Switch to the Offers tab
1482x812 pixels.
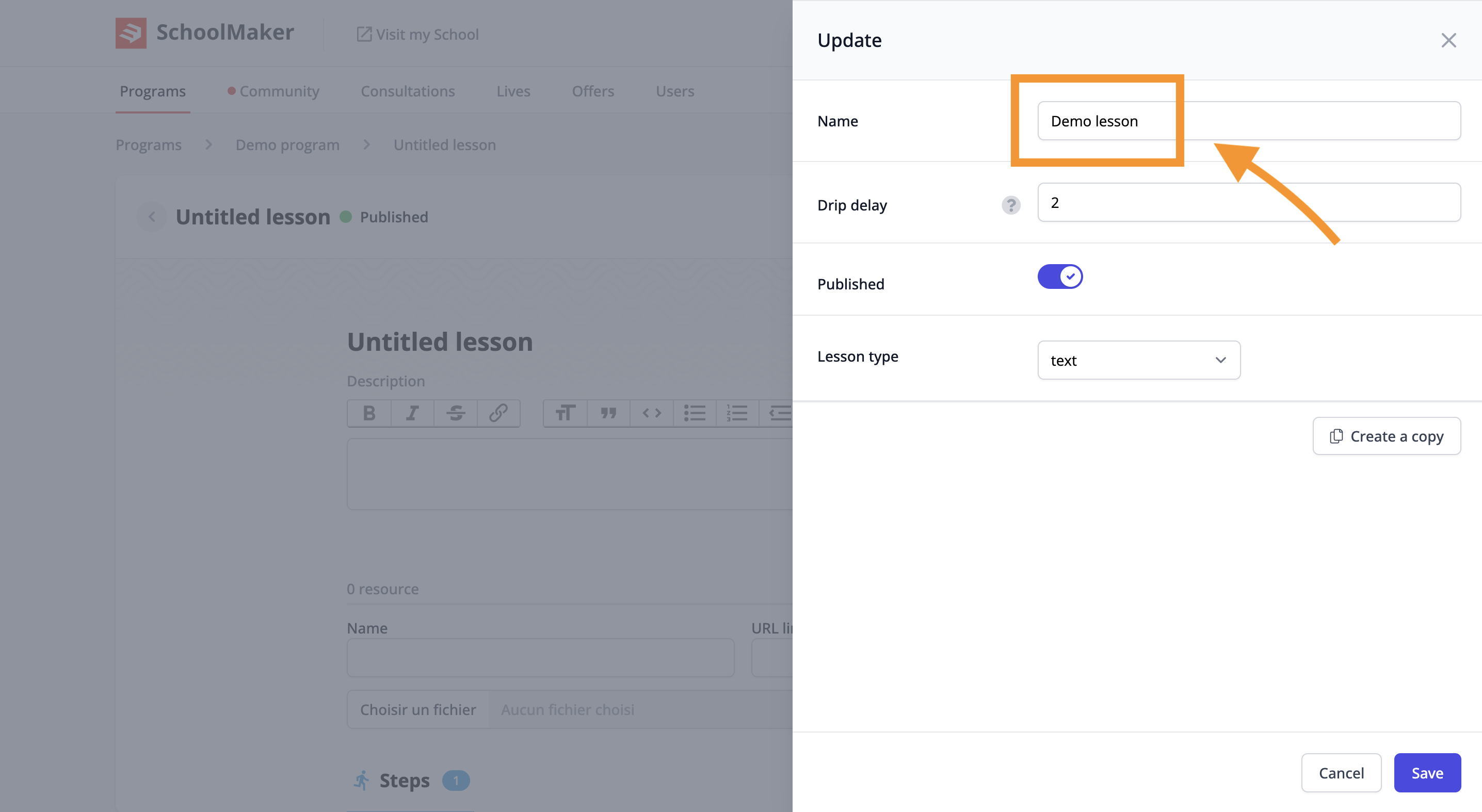coord(592,91)
